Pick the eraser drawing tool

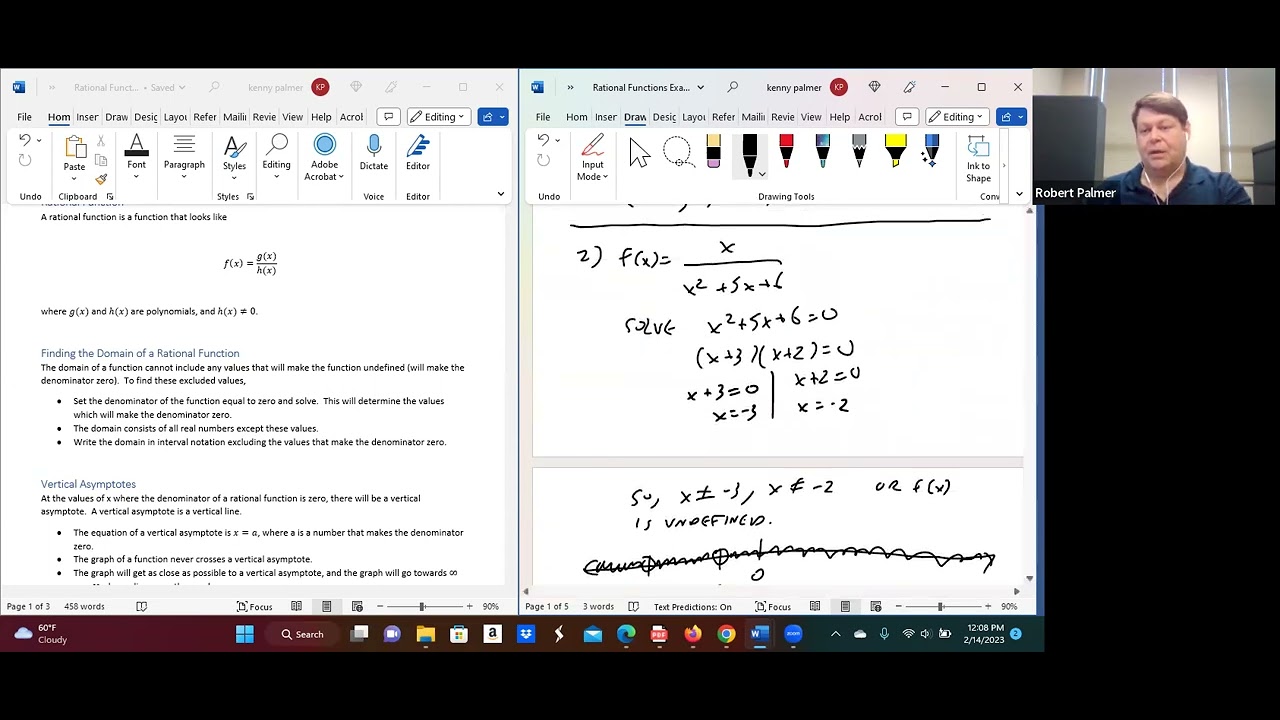point(713,152)
